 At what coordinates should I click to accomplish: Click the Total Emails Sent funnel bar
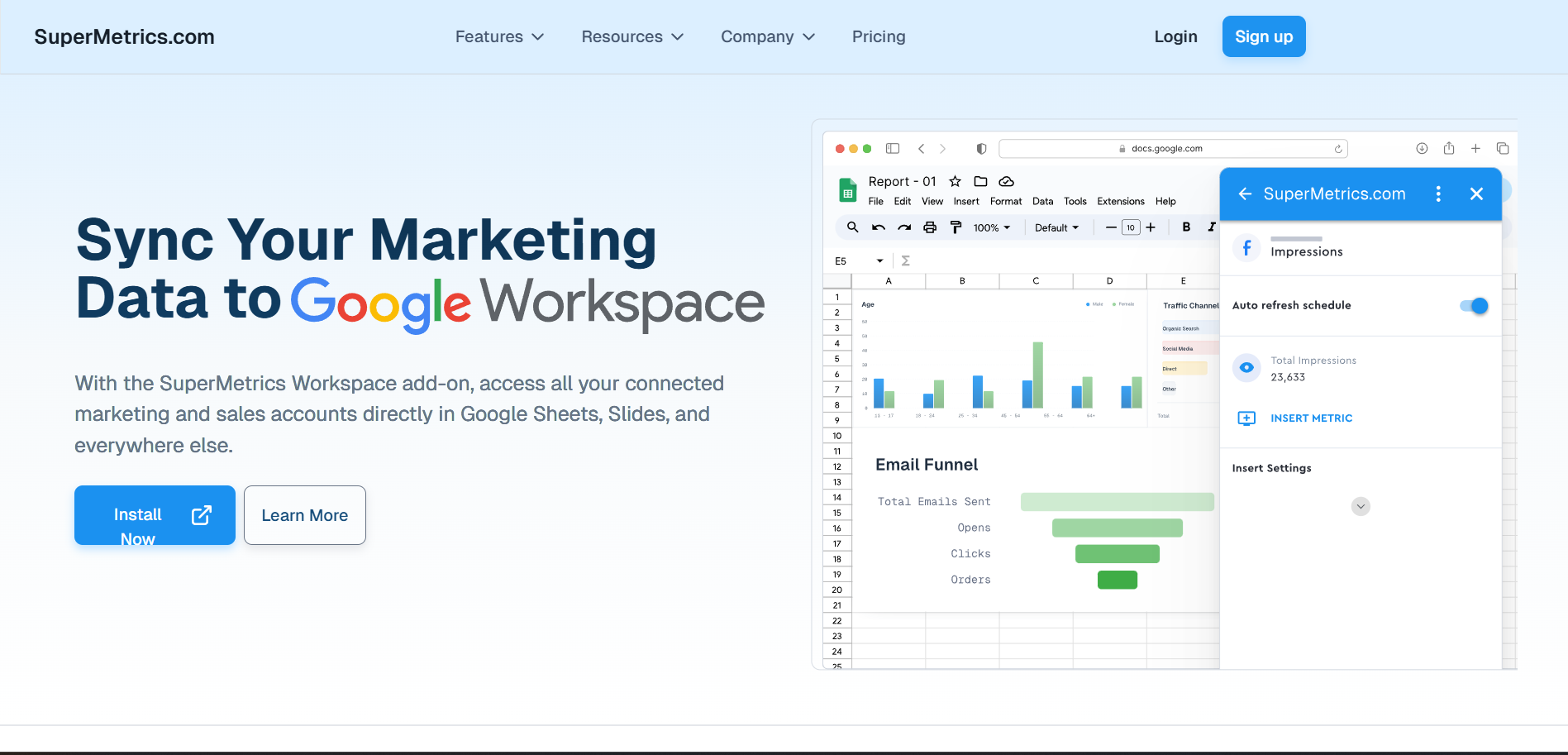(1118, 502)
